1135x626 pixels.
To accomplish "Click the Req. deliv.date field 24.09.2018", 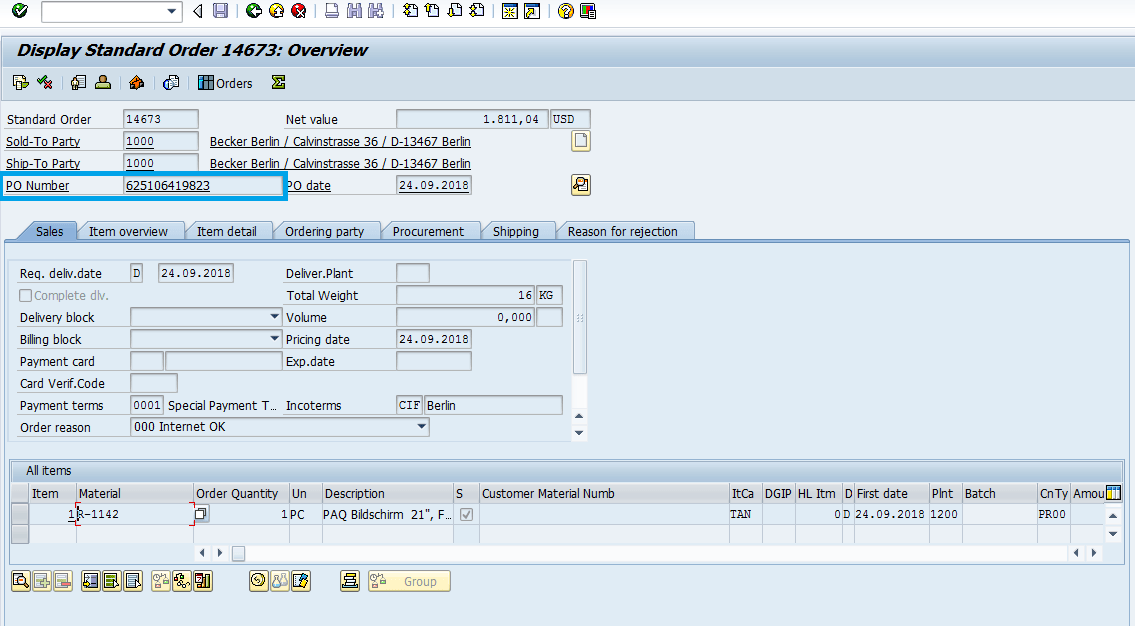I will click(x=195, y=273).
